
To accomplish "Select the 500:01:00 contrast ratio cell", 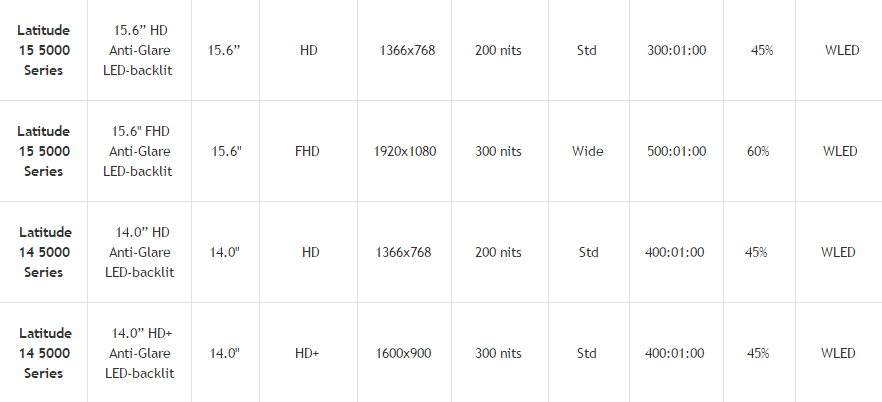I will click(x=677, y=151).
